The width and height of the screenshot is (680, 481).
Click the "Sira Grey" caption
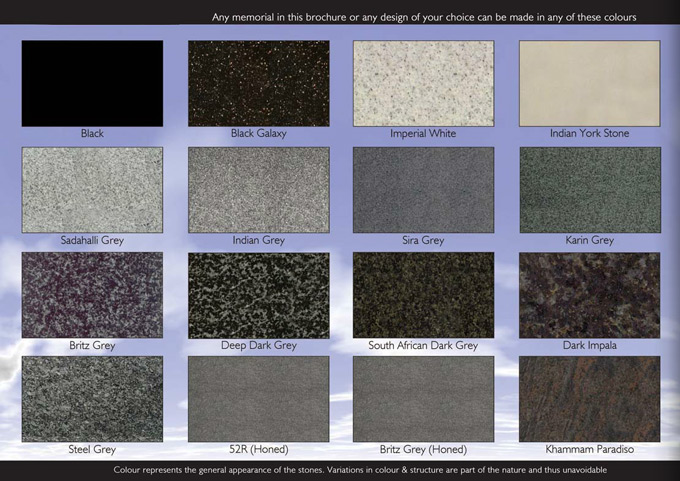[423, 240]
